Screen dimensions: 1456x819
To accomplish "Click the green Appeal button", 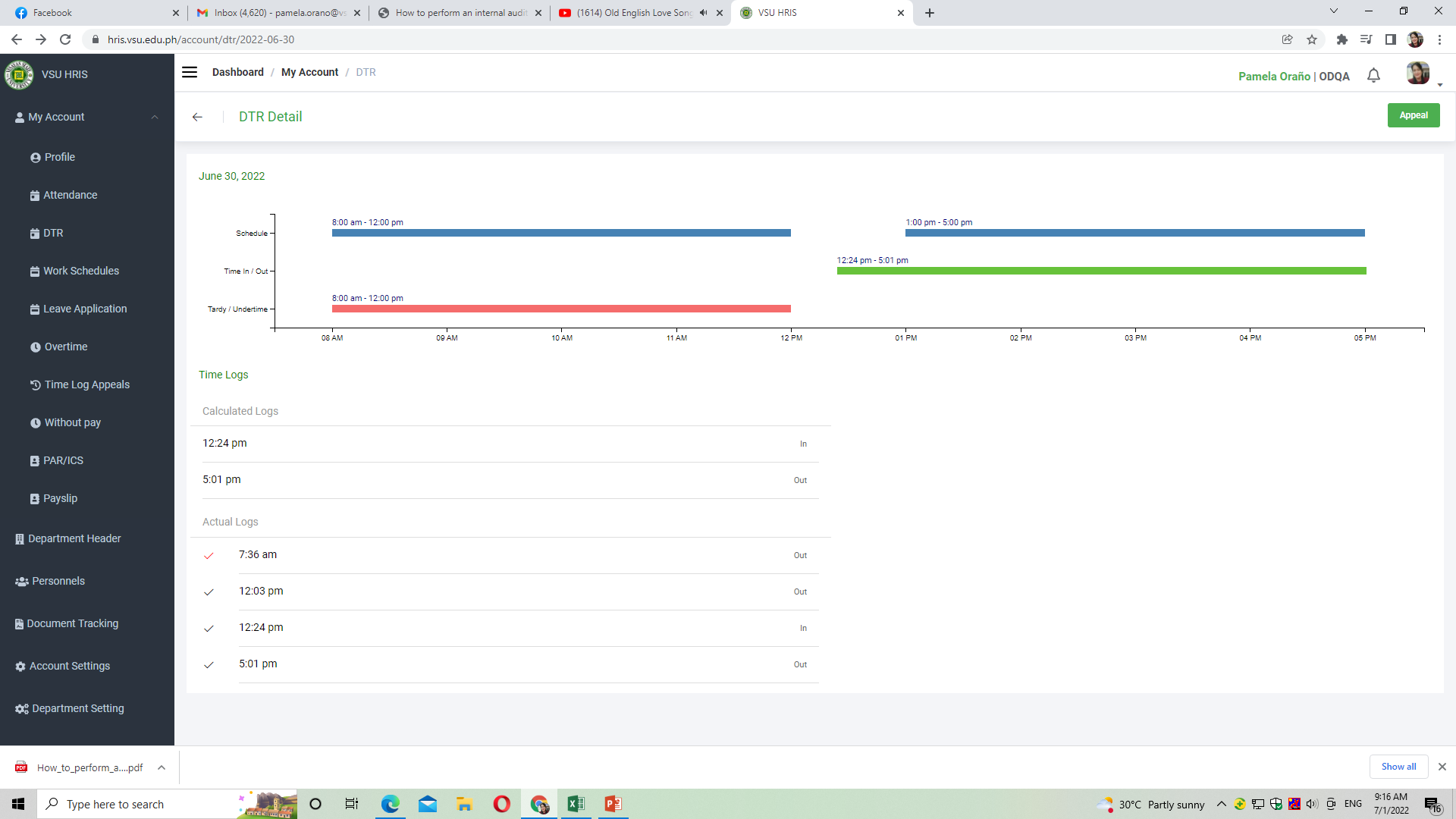I will click(1413, 115).
